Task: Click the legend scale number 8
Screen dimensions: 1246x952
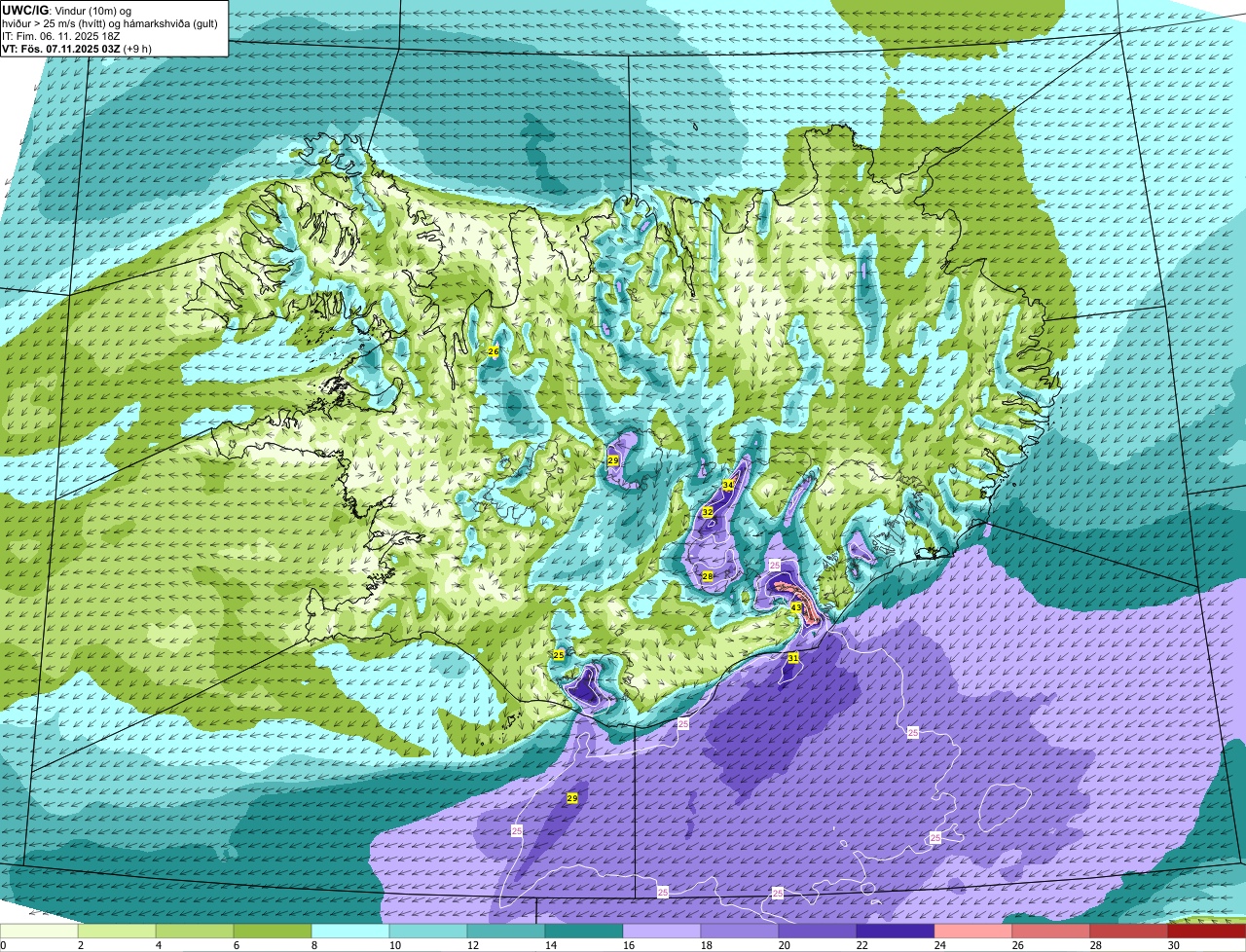Action: [x=314, y=945]
